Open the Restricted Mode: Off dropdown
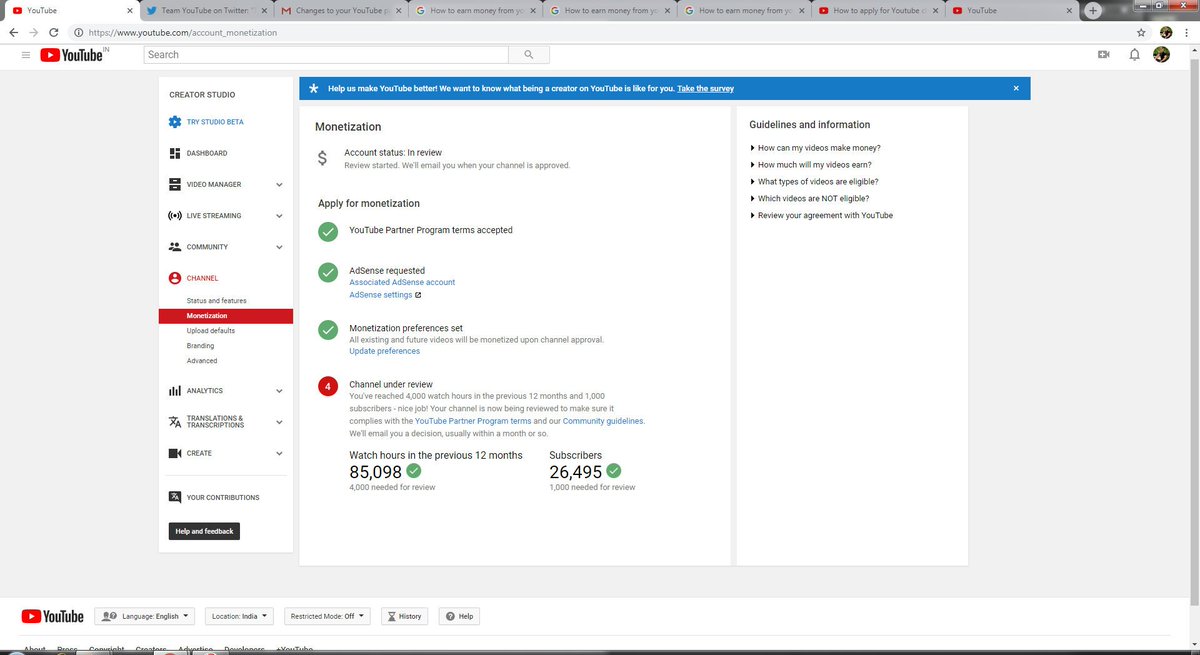This screenshot has height=655, width=1200. point(327,616)
